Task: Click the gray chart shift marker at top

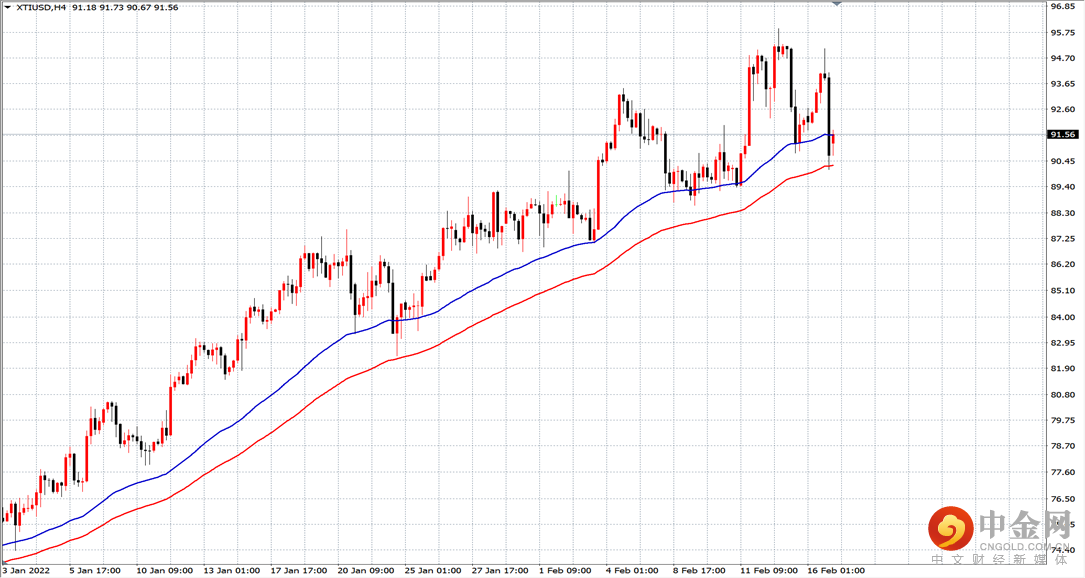Action: pos(837,3)
